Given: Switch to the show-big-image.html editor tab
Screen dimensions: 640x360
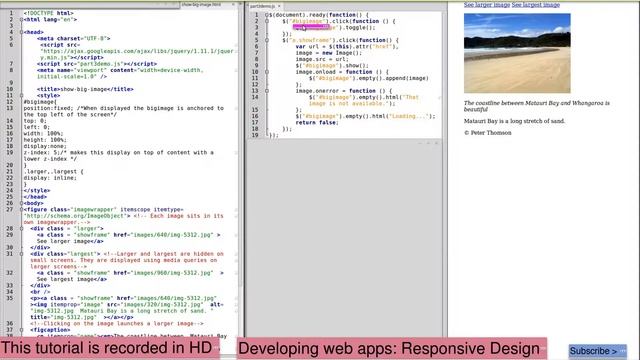Looking at the screenshot, I should point(201,4).
